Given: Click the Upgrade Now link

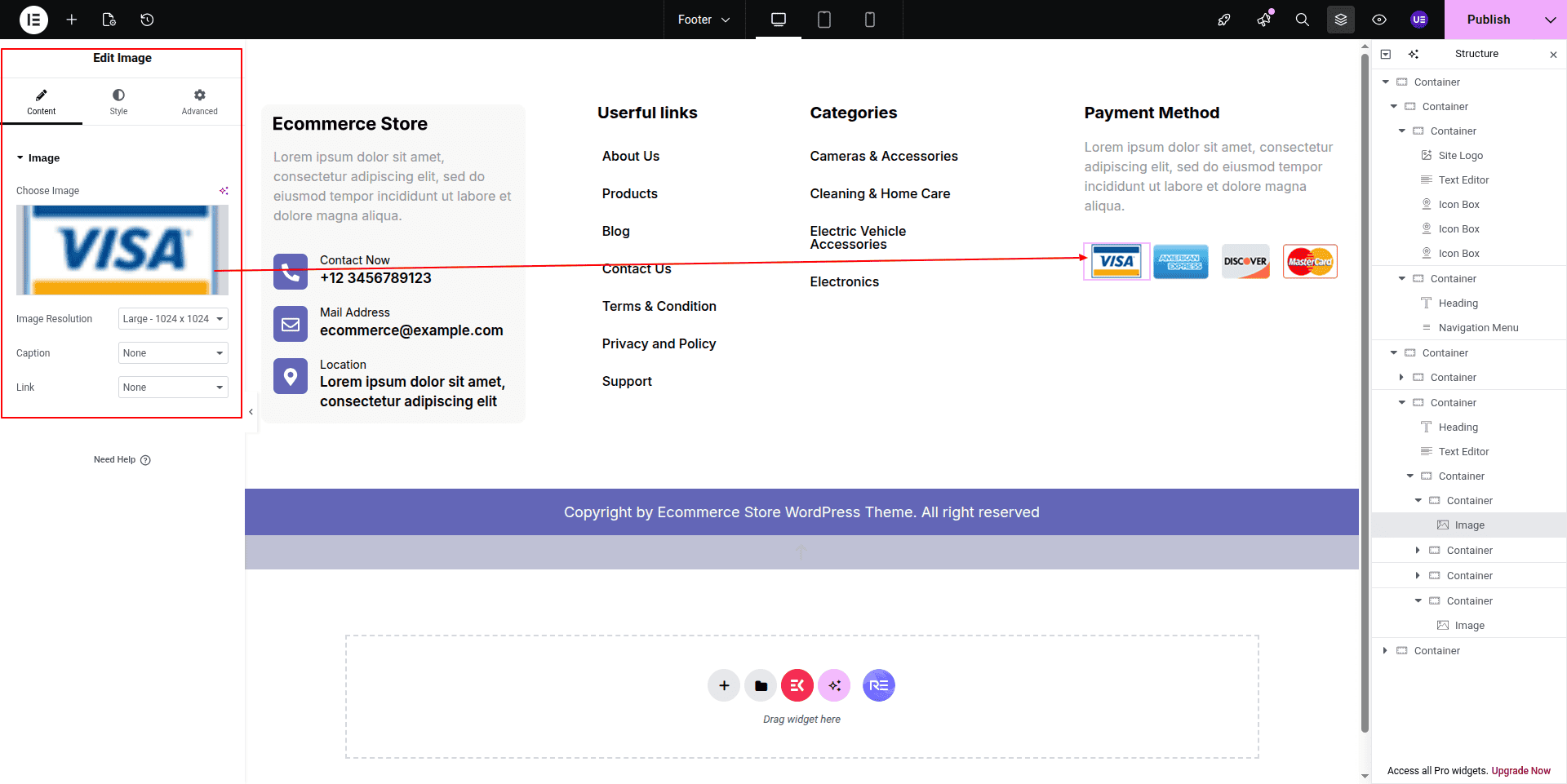Looking at the screenshot, I should click(x=1520, y=771).
